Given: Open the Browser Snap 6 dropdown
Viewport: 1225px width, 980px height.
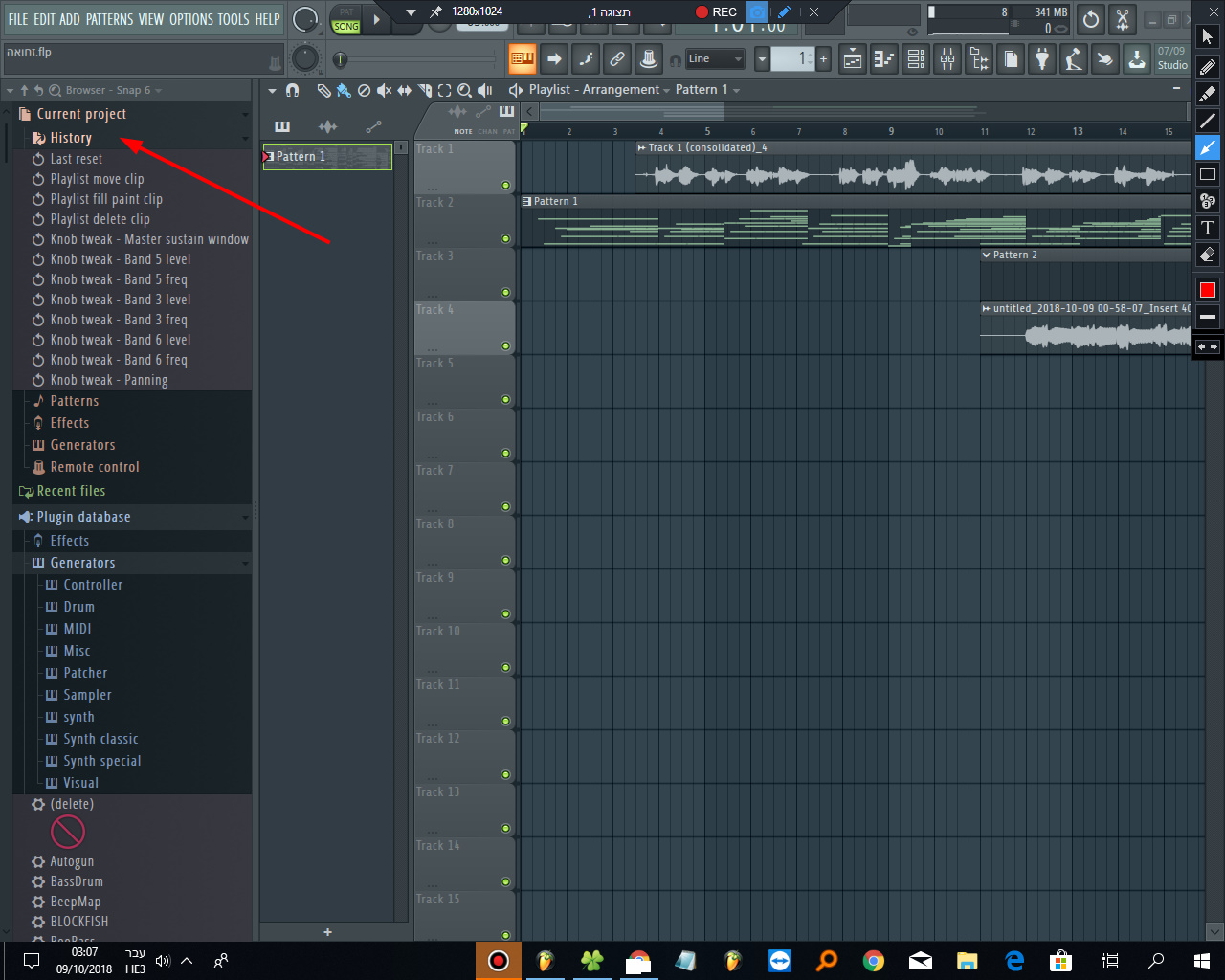Looking at the screenshot, I should pos(114,90).
